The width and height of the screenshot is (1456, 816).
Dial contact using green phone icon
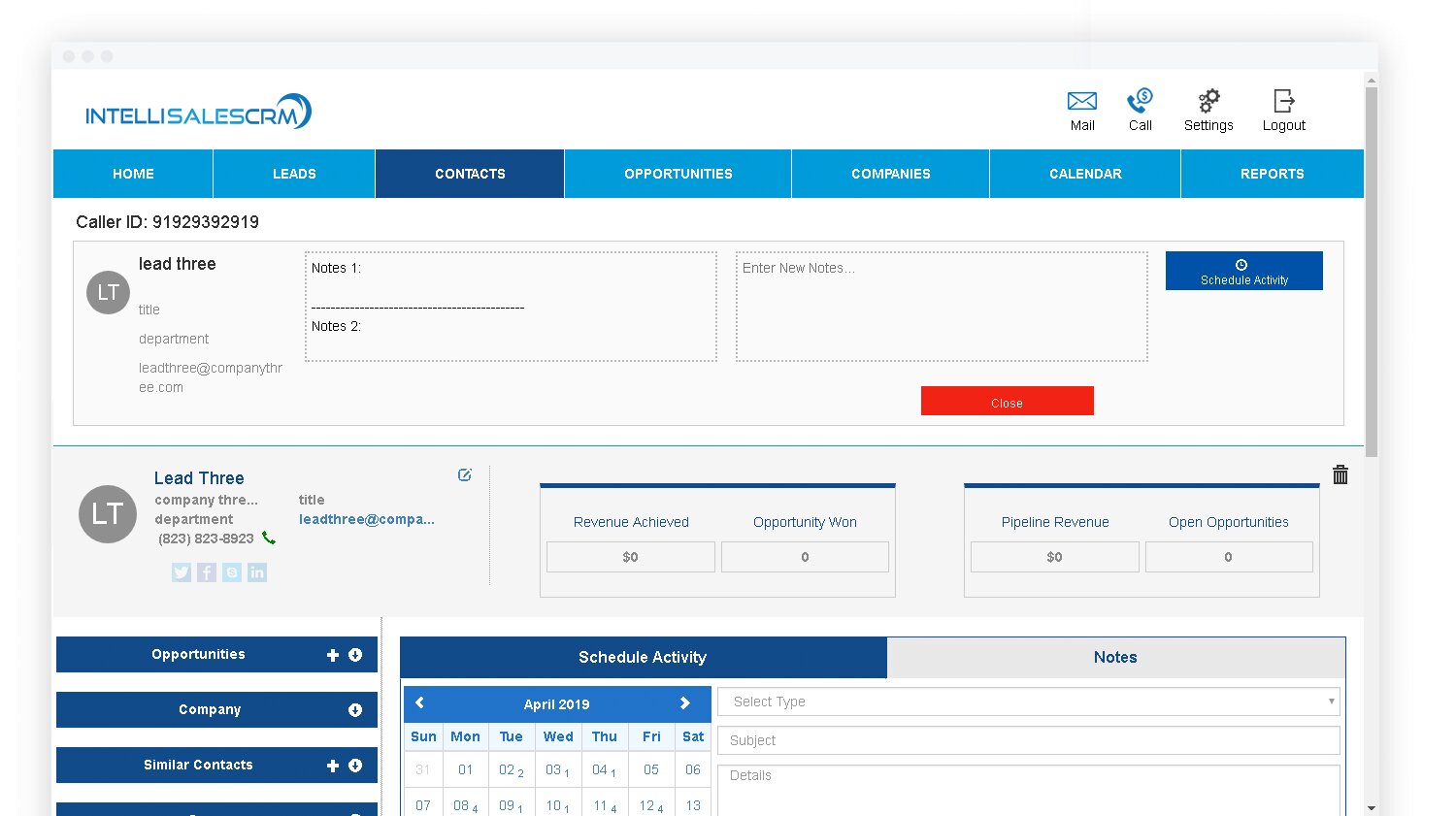pos(269,538)
